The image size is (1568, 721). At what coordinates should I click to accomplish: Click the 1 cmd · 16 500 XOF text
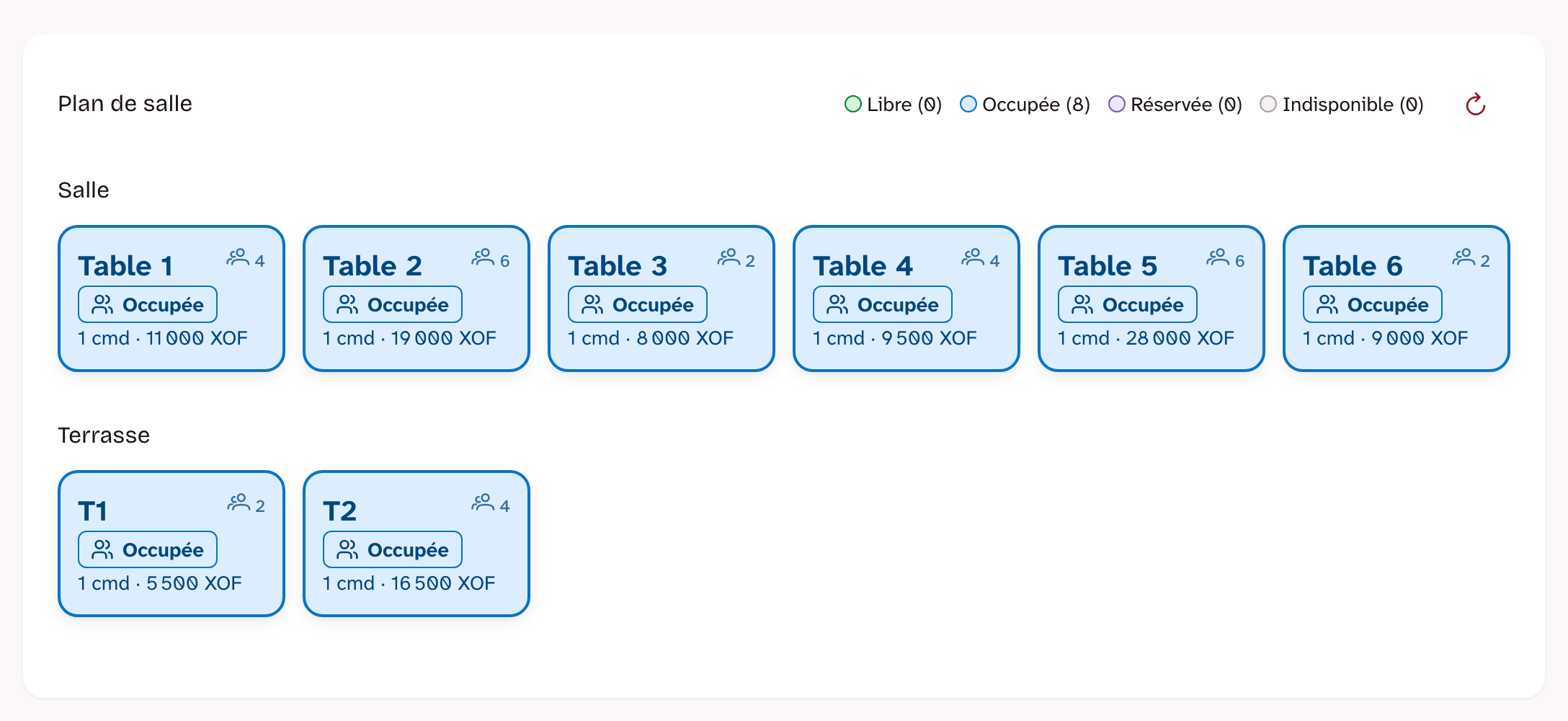pos(409,583)
